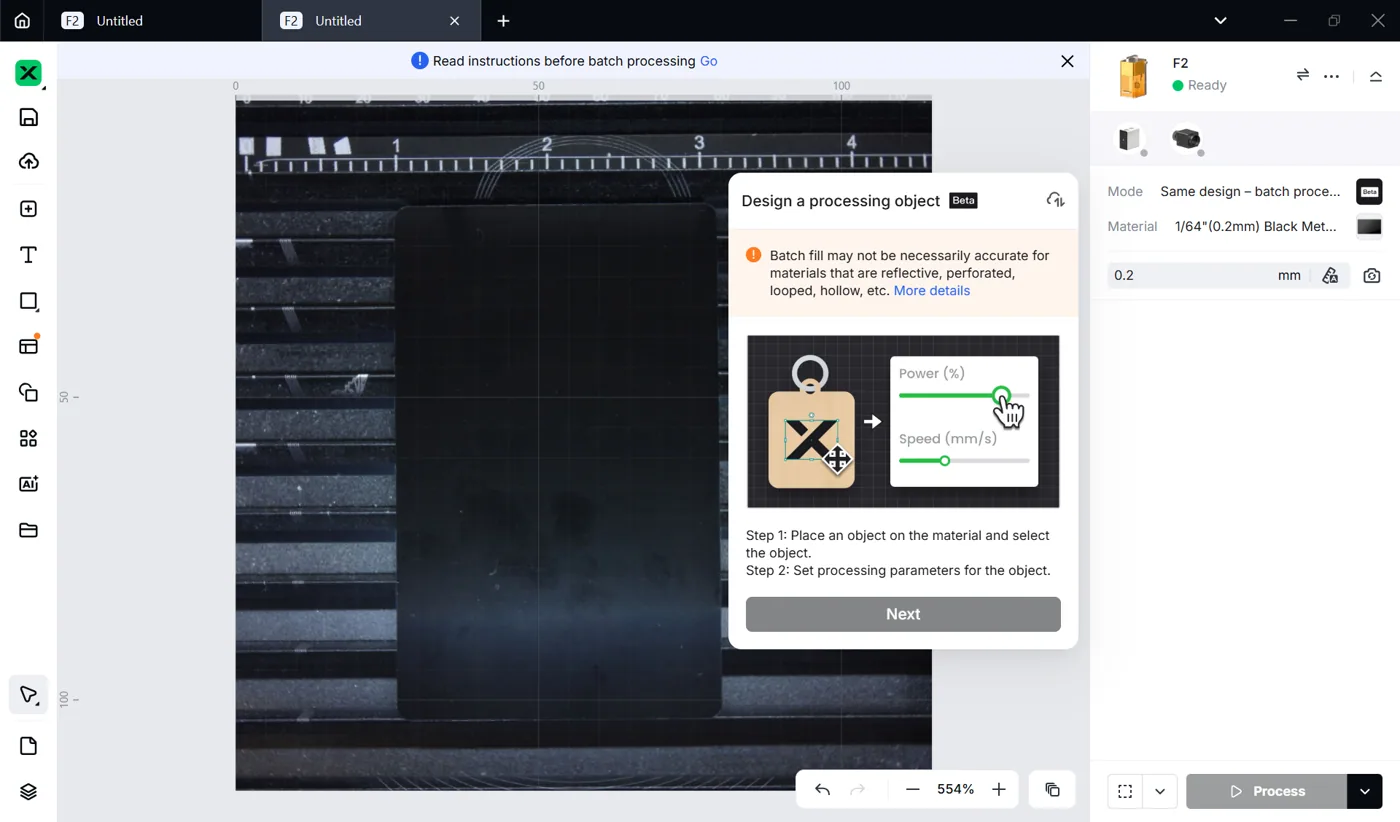The height and width of the screenshot is (822, 1400).
Task: Click the Undo arrow
Action: (822, 790)
